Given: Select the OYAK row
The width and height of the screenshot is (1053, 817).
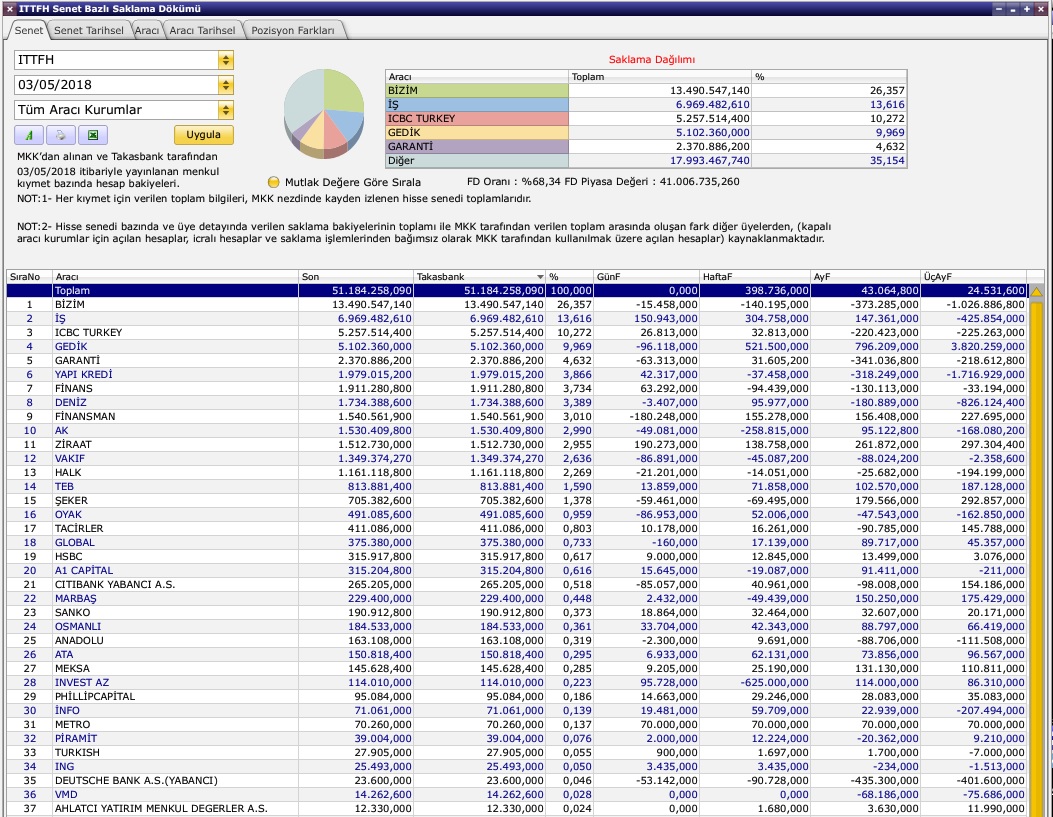Looking at the screenshot, I should 516,515.
